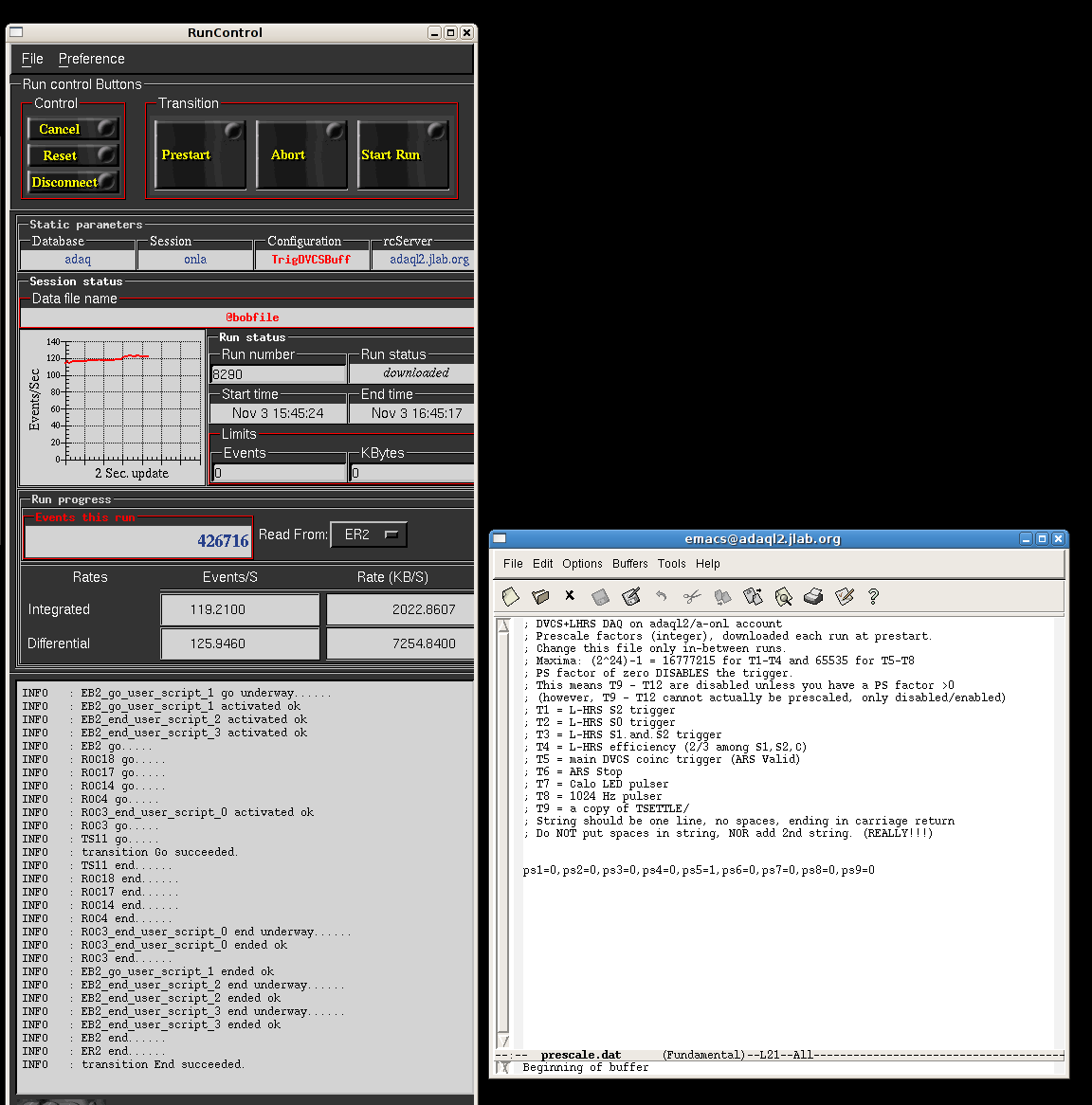
Task: Click the RunControl window menu icon in titlebar
Action: 16,32
